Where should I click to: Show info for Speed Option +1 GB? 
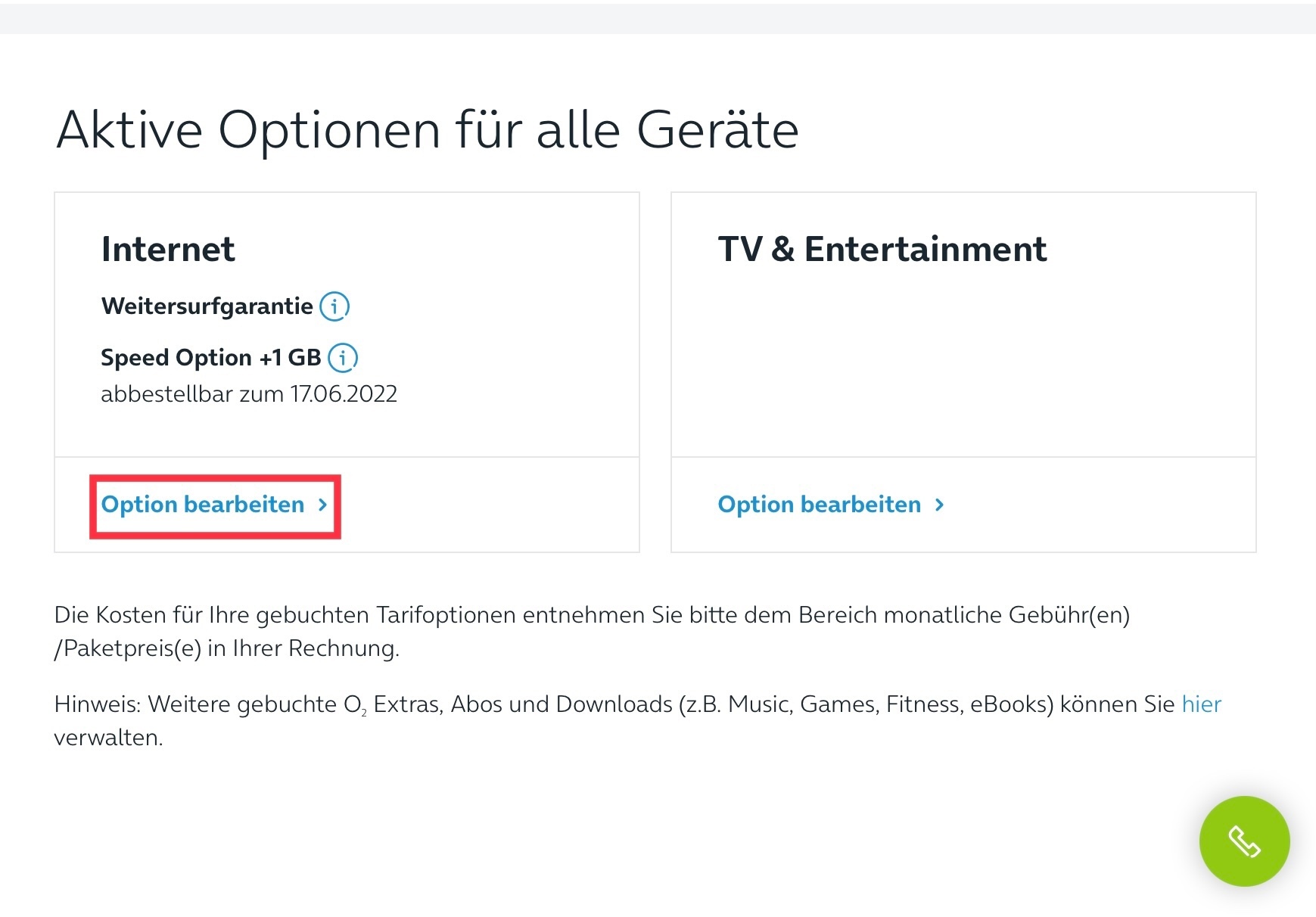(343, 357)
